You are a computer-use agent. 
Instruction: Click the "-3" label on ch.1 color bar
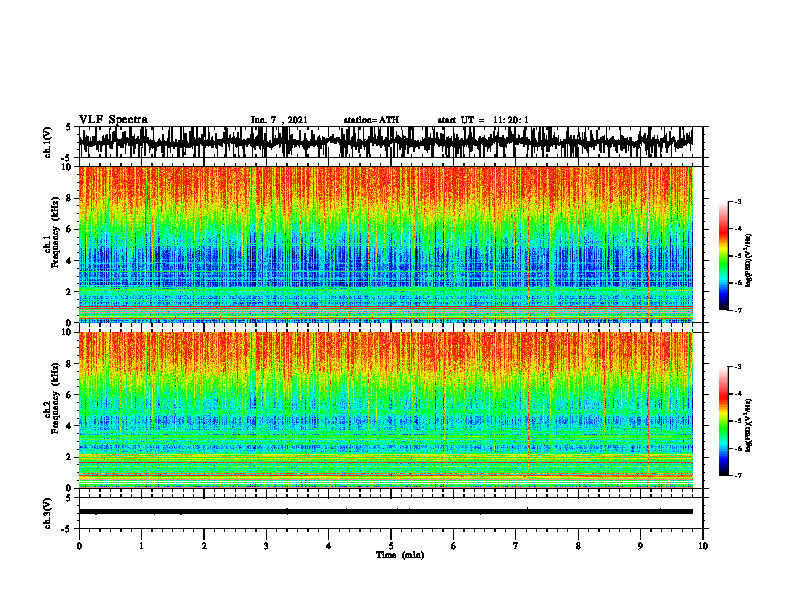coord(738,201)
